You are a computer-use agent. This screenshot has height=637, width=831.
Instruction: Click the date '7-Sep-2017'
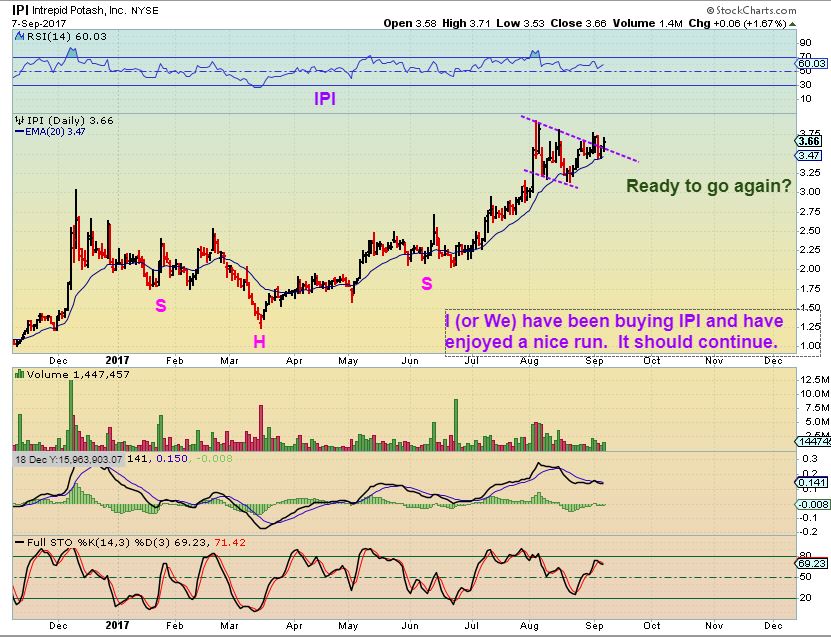pyautogui.click(x=39, y=24)
